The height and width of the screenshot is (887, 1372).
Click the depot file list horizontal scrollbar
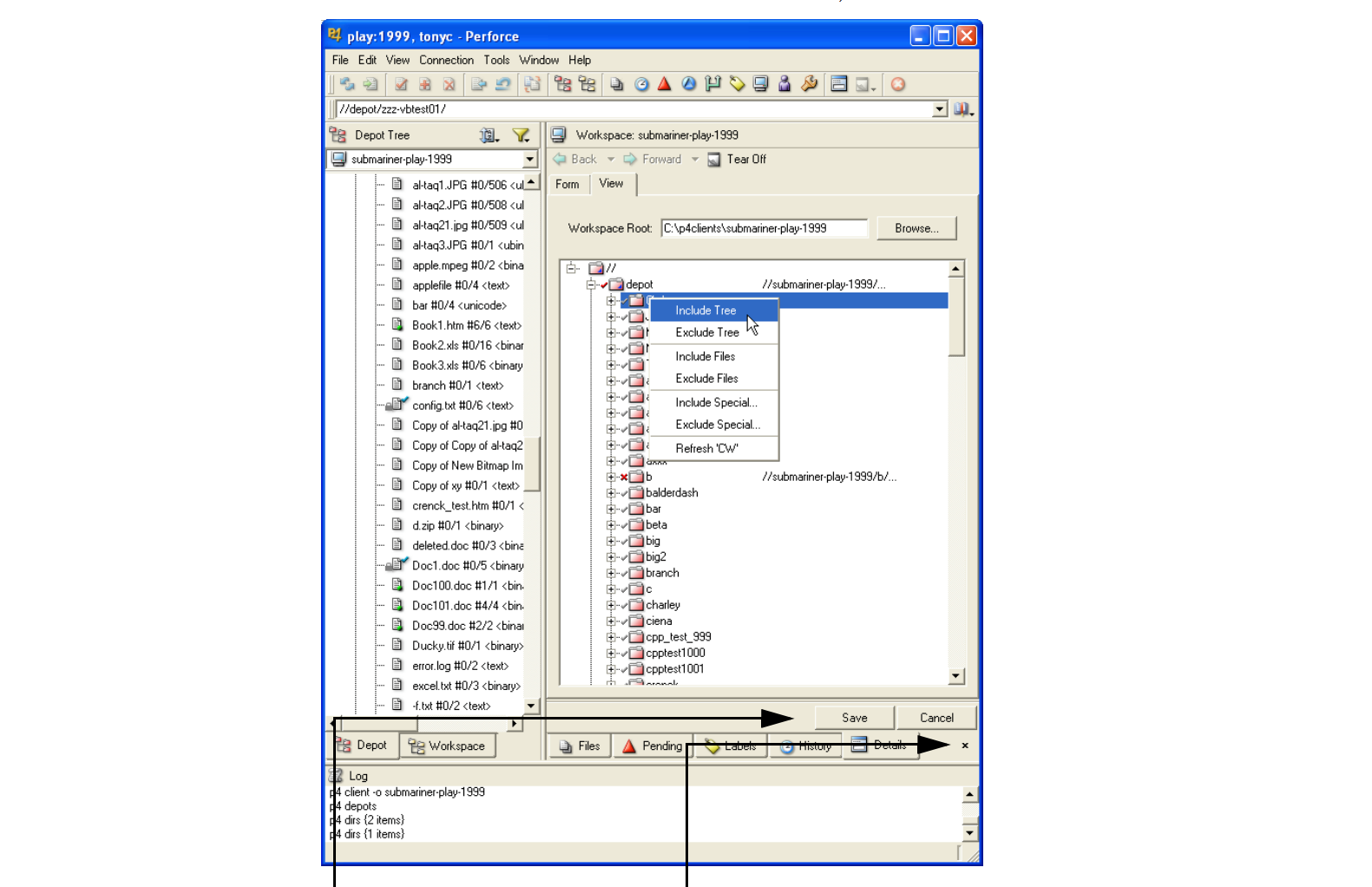click(x=425, y=724)
